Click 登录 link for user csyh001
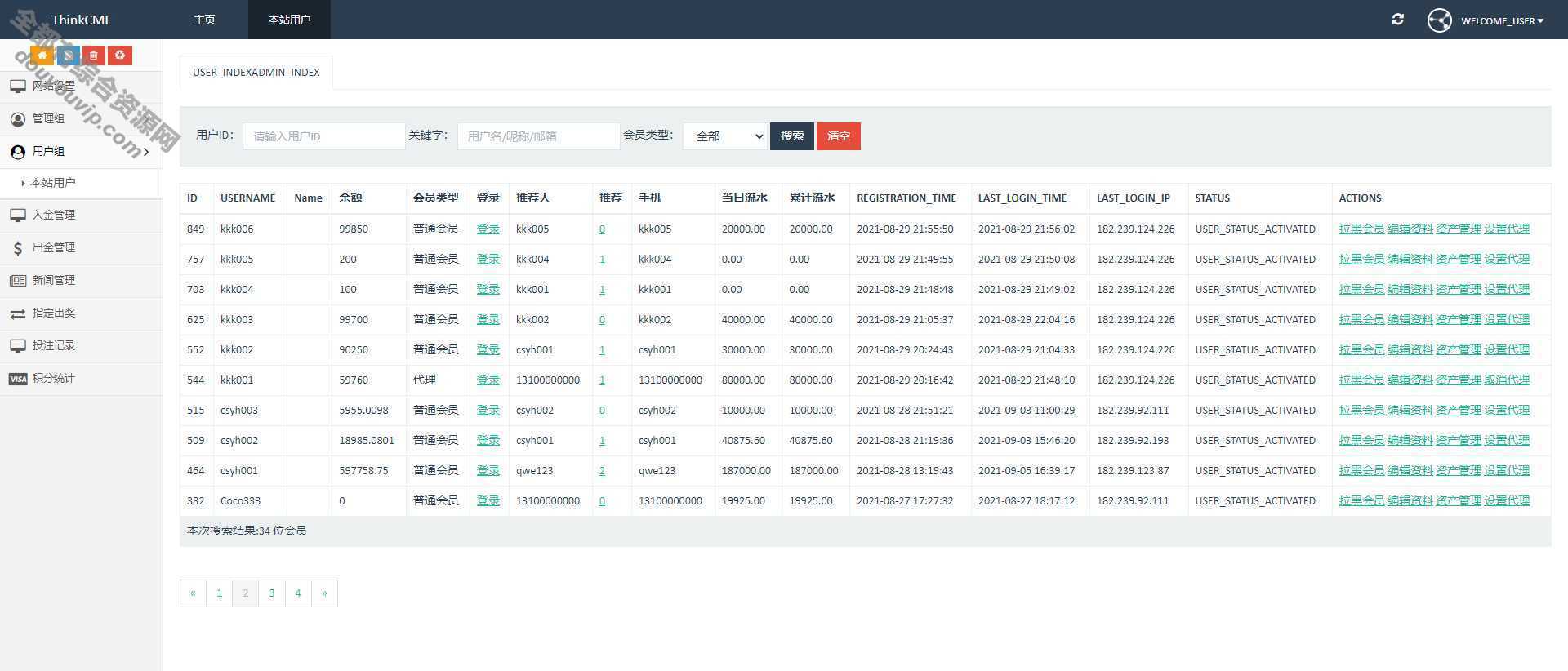Viewport: 1568px width, 671px height. (x=488, y=470)
